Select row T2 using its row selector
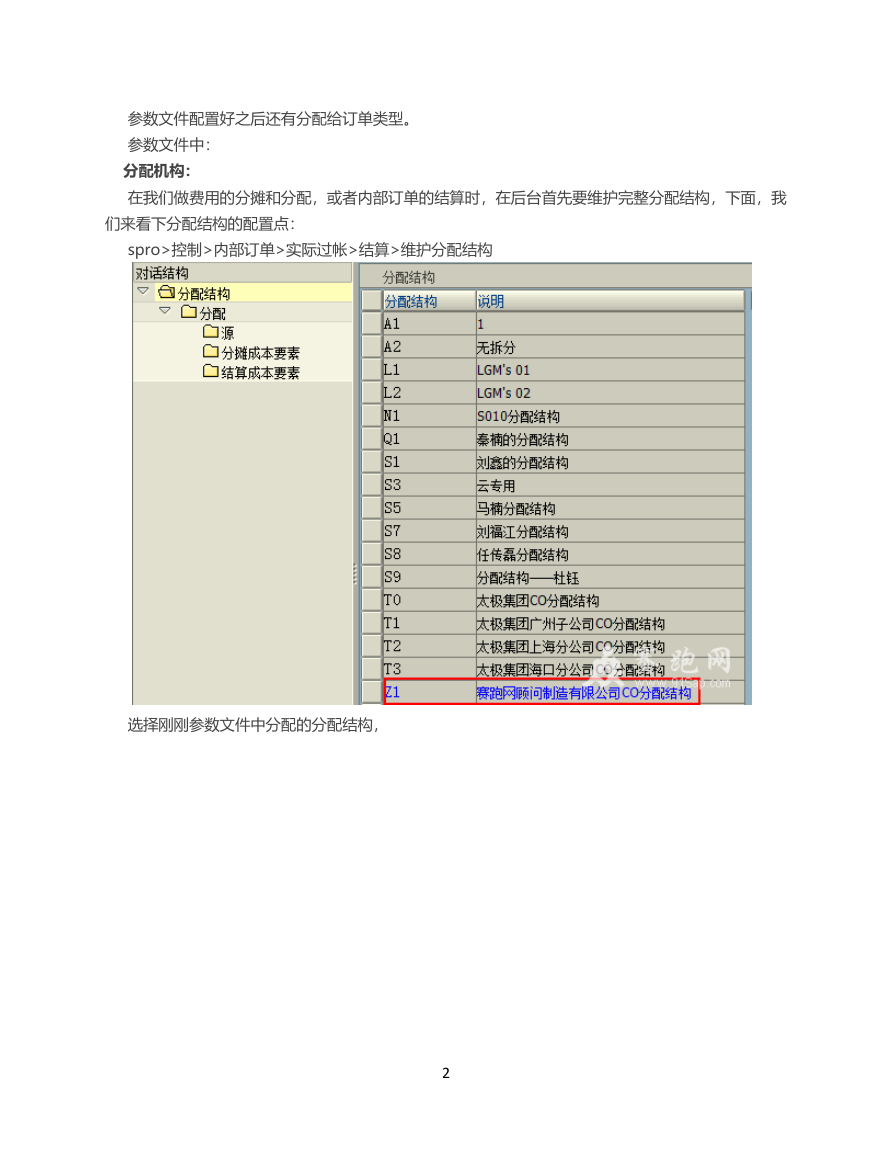Viewport: 893px width, 1155px height. tap(371, 646)
